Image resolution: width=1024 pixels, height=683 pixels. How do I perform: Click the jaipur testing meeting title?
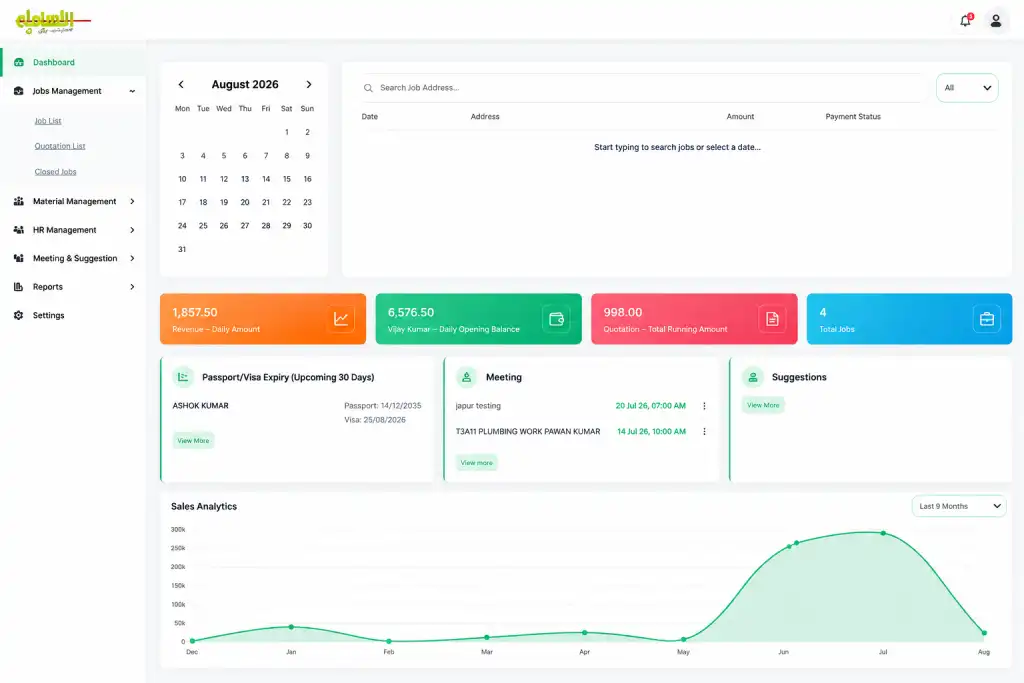(x=478, y=405)
